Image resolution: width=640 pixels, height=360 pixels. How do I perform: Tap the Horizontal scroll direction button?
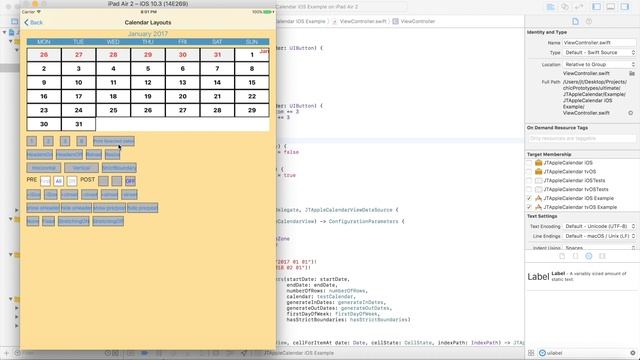(44, 168)
